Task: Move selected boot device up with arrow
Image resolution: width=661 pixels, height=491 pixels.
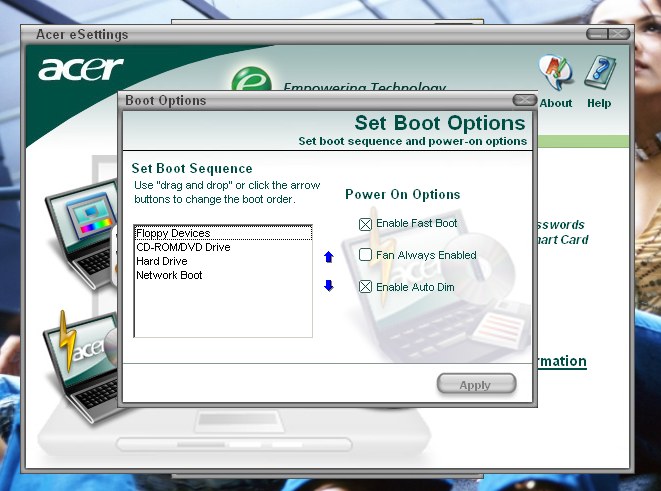Action: point(329,257)
